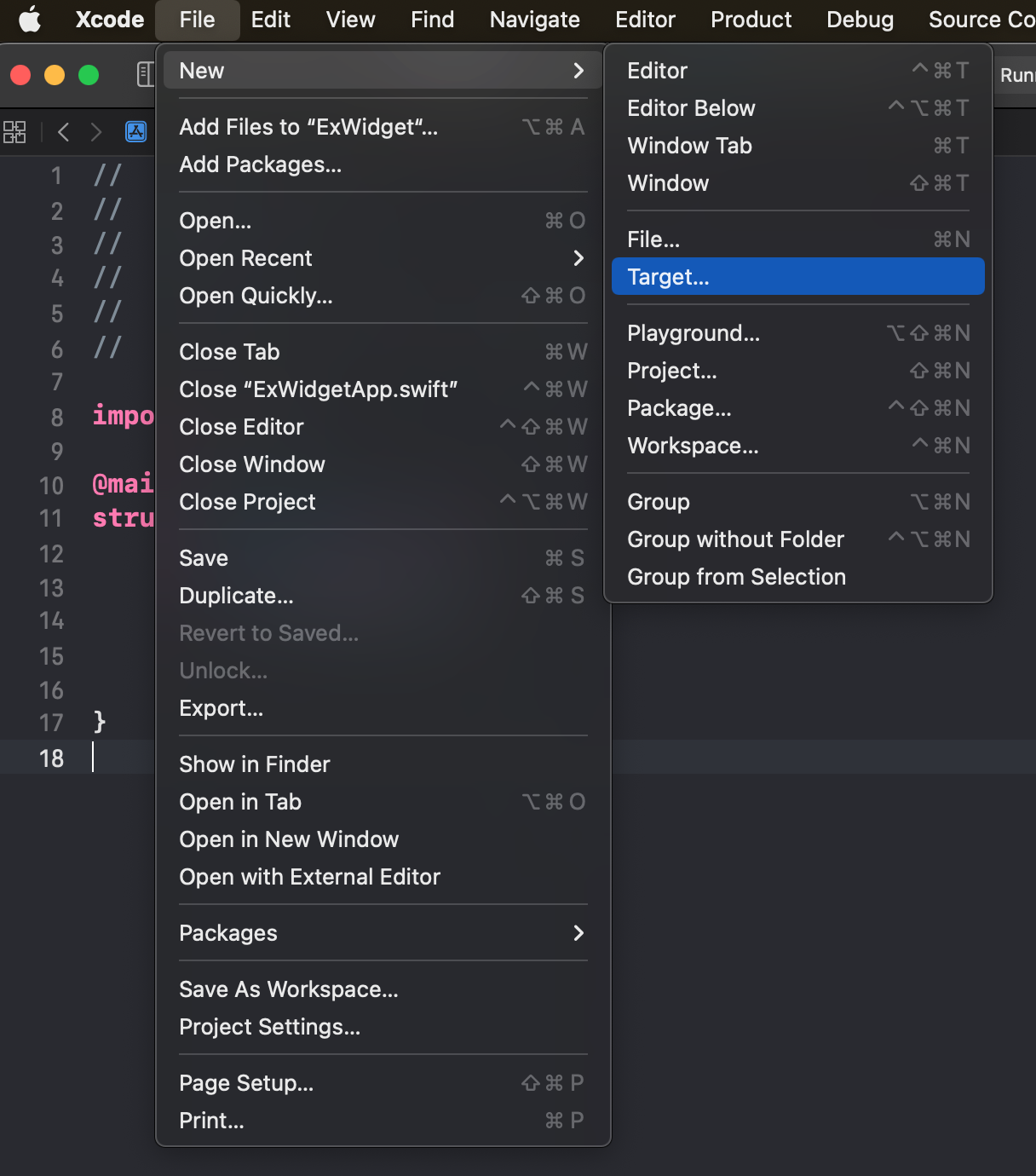Choose Add Packages…
The width and height of the screenshot is (1036, 1176).
coord(383,164)
